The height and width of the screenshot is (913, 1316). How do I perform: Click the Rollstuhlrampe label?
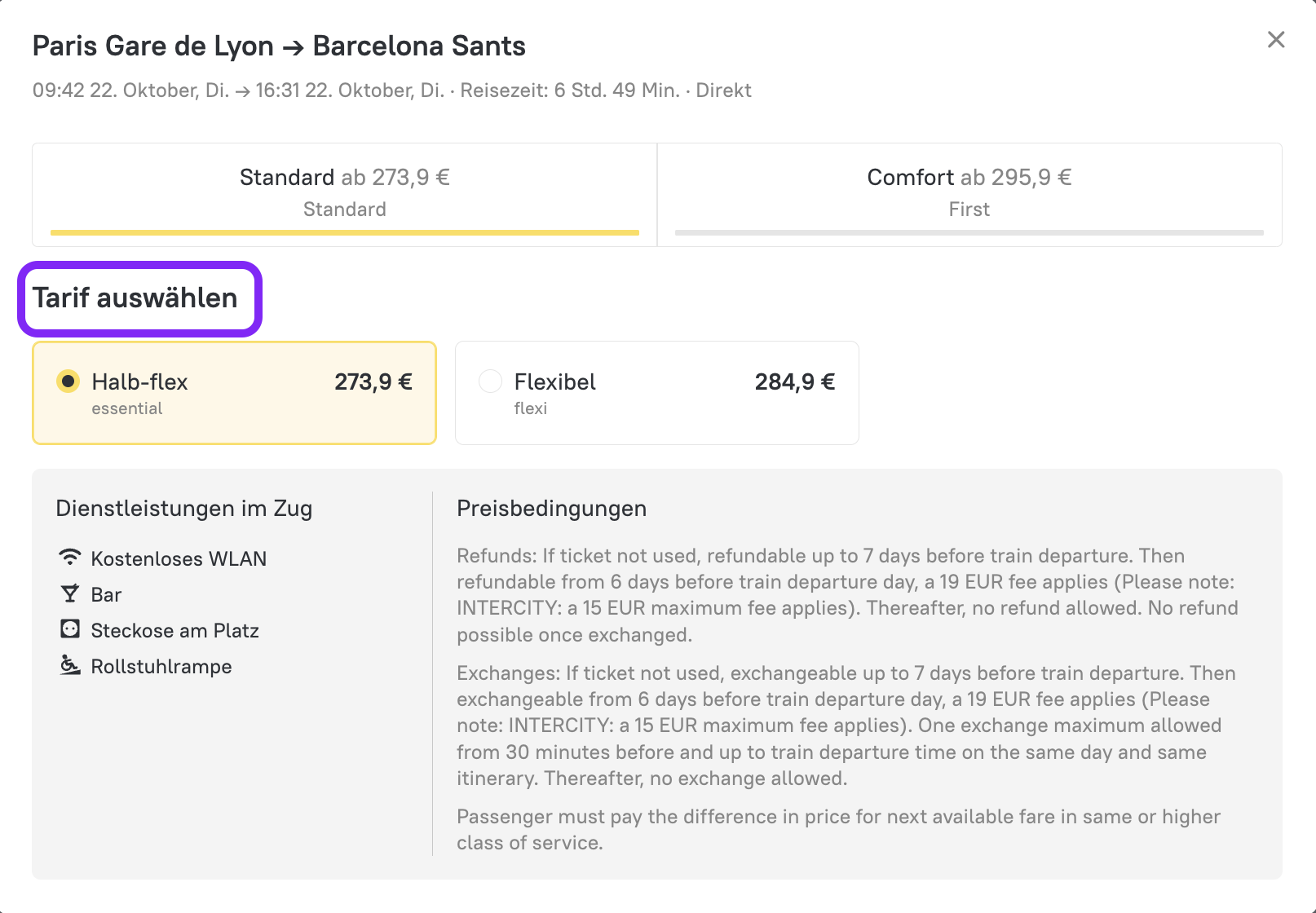161,666
